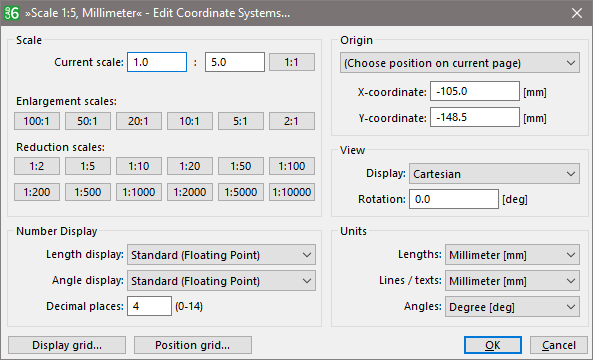Open the Origin position dropdown
This screenshot has height=360, width=593.
(459, 63)
